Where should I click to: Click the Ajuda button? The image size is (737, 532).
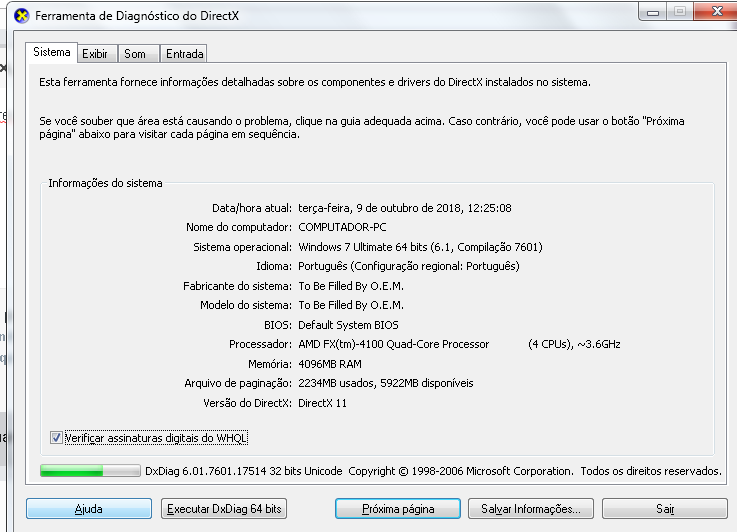[89, 509]
